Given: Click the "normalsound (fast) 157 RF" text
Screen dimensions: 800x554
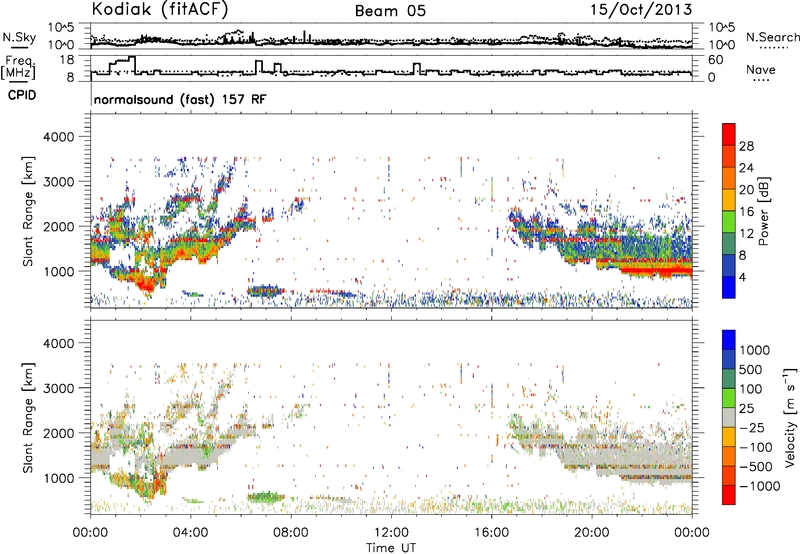Looking at the screenshot, I should click(180, 99).
